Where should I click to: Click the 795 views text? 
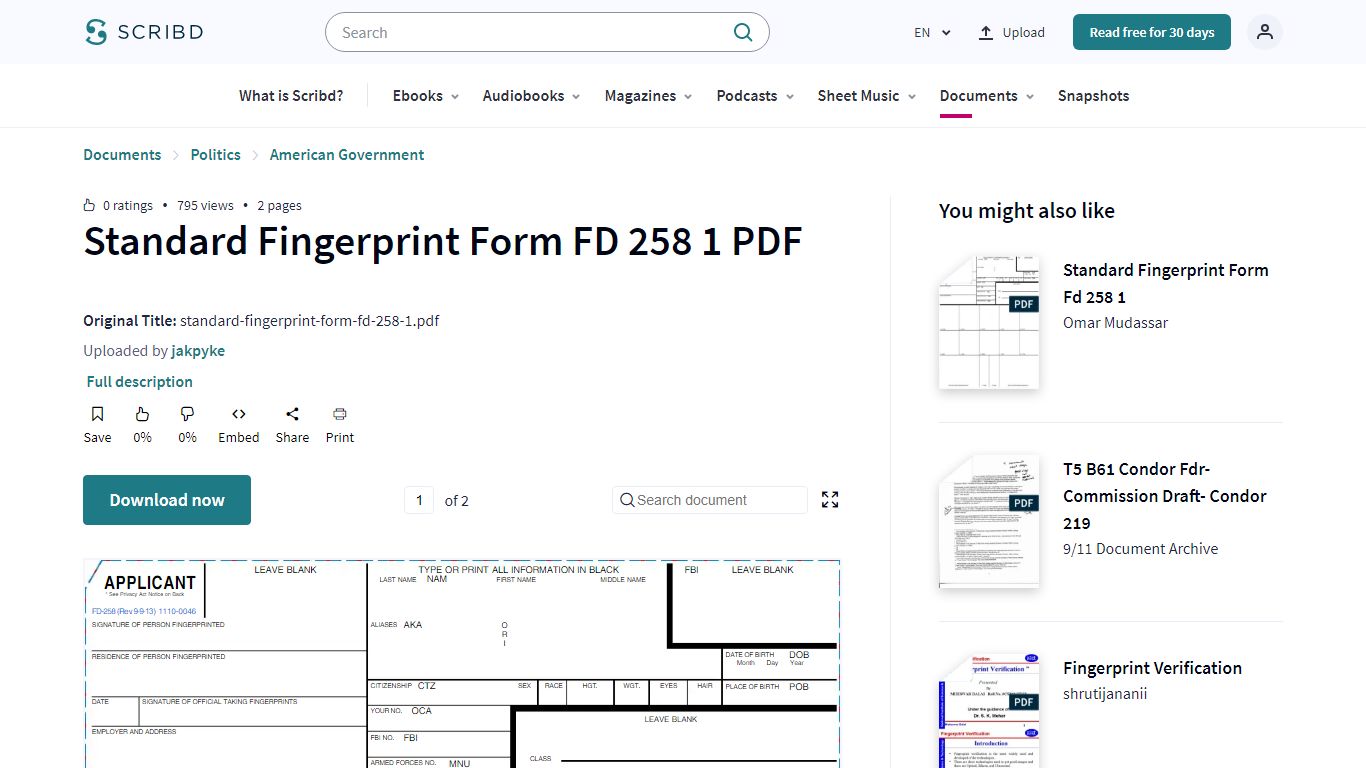[205, 205]
